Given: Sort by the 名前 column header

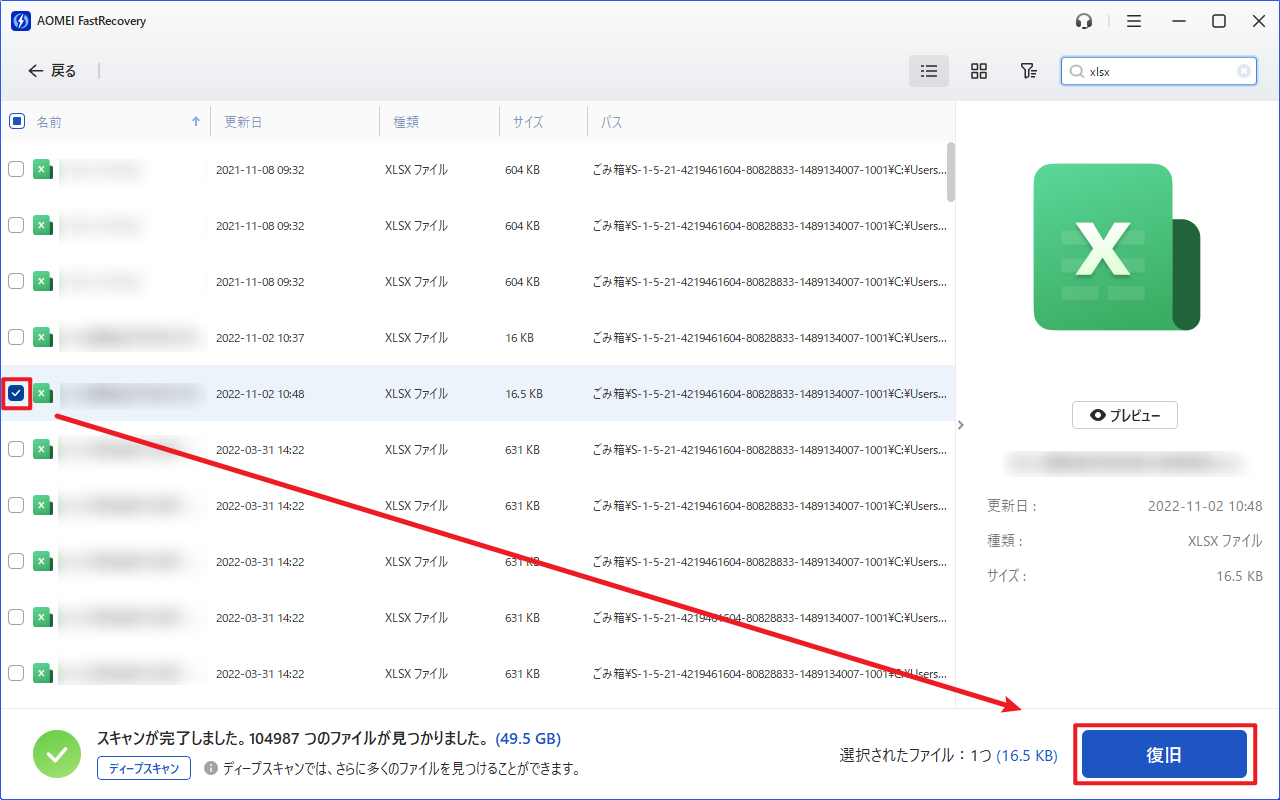Looking at the screenshot, I should point(49,122).
